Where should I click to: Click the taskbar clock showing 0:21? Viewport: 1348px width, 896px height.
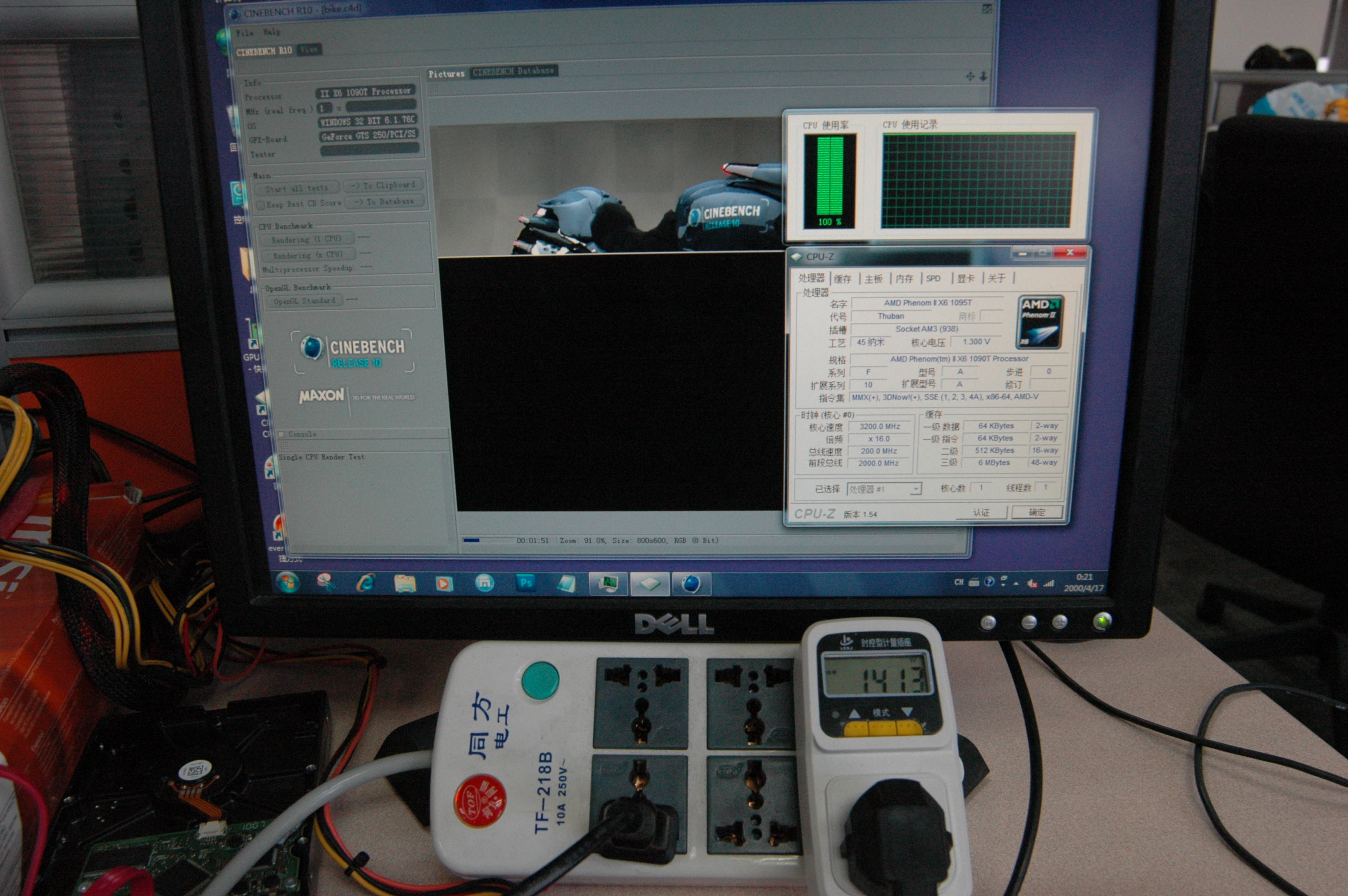pos(1084,582)
